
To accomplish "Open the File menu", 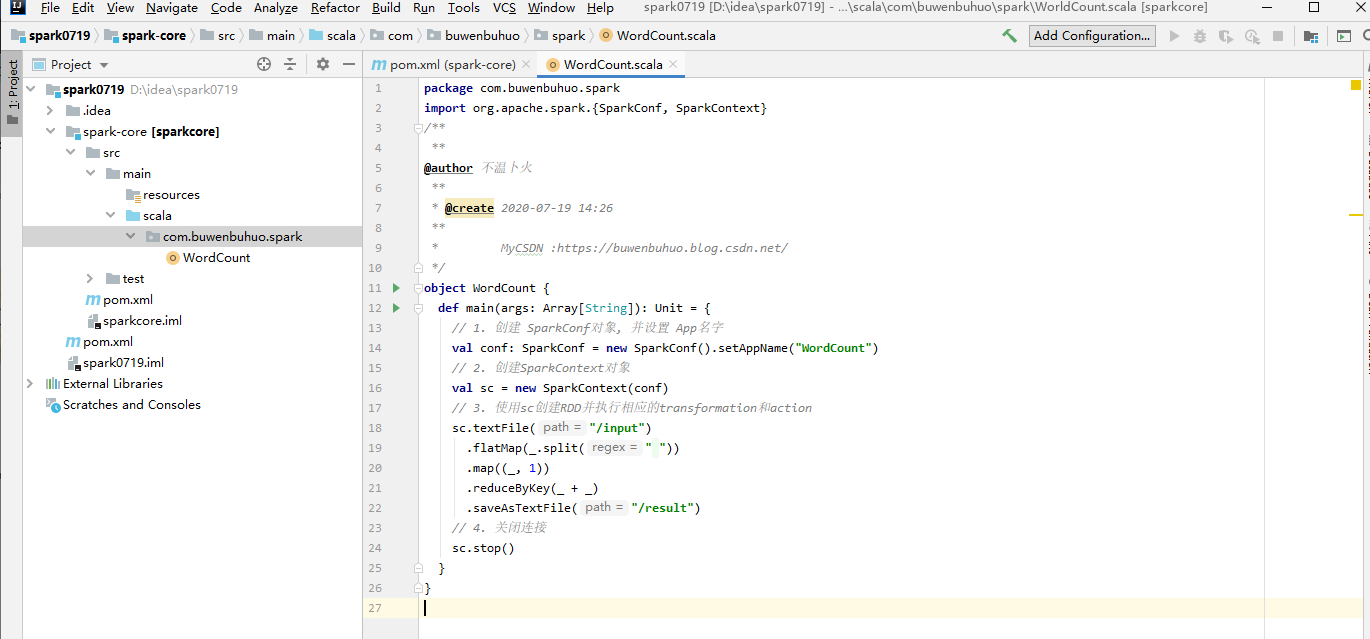I will click(x=50, y=8).
